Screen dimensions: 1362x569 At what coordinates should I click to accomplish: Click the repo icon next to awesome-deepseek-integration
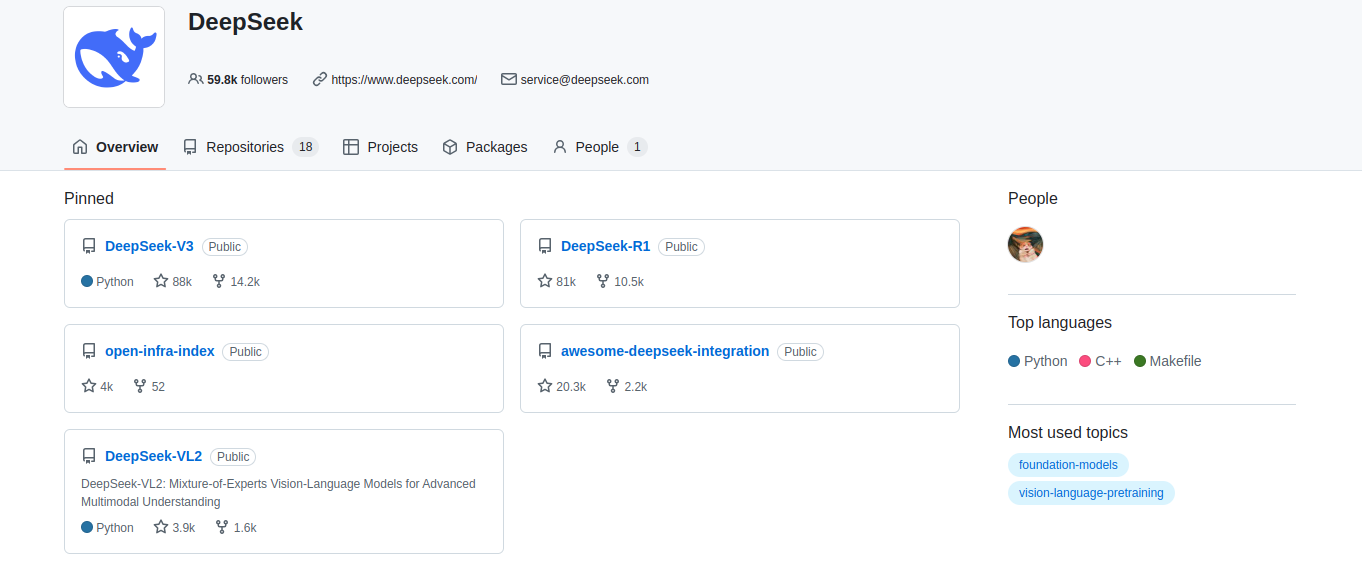pos(545,351)
